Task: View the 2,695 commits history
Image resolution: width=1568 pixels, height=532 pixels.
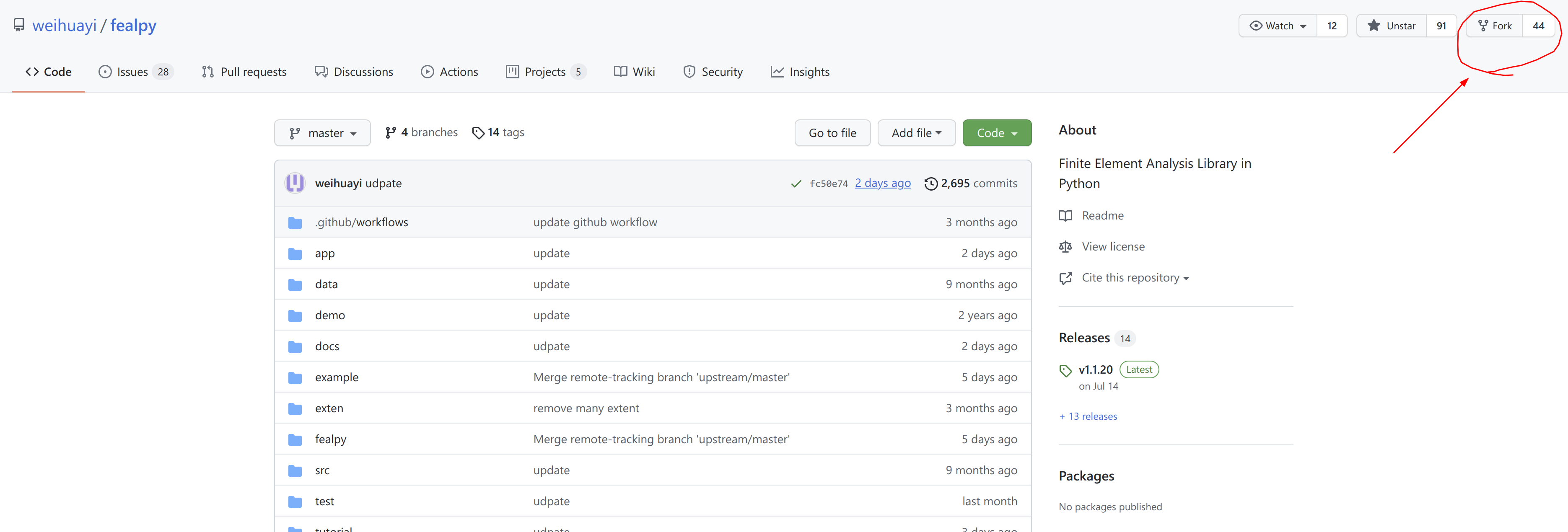Action: [x=971, y=183]
